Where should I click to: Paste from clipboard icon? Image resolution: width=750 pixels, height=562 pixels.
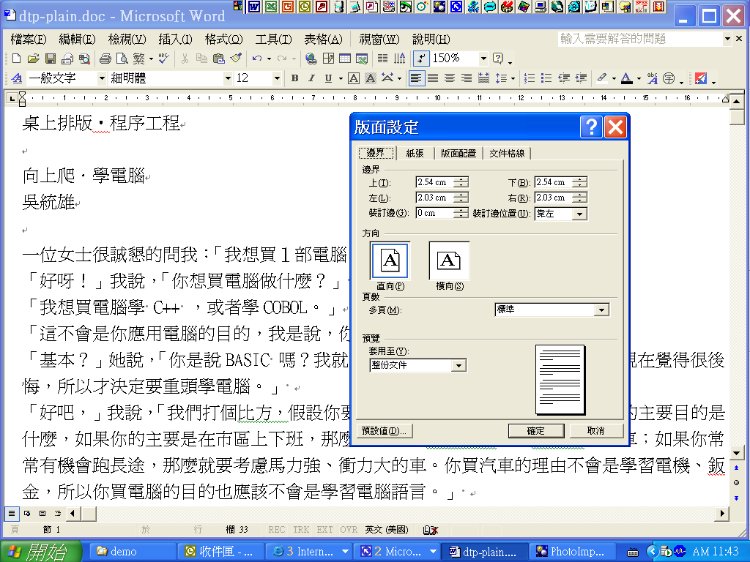(x=219, y=59)
